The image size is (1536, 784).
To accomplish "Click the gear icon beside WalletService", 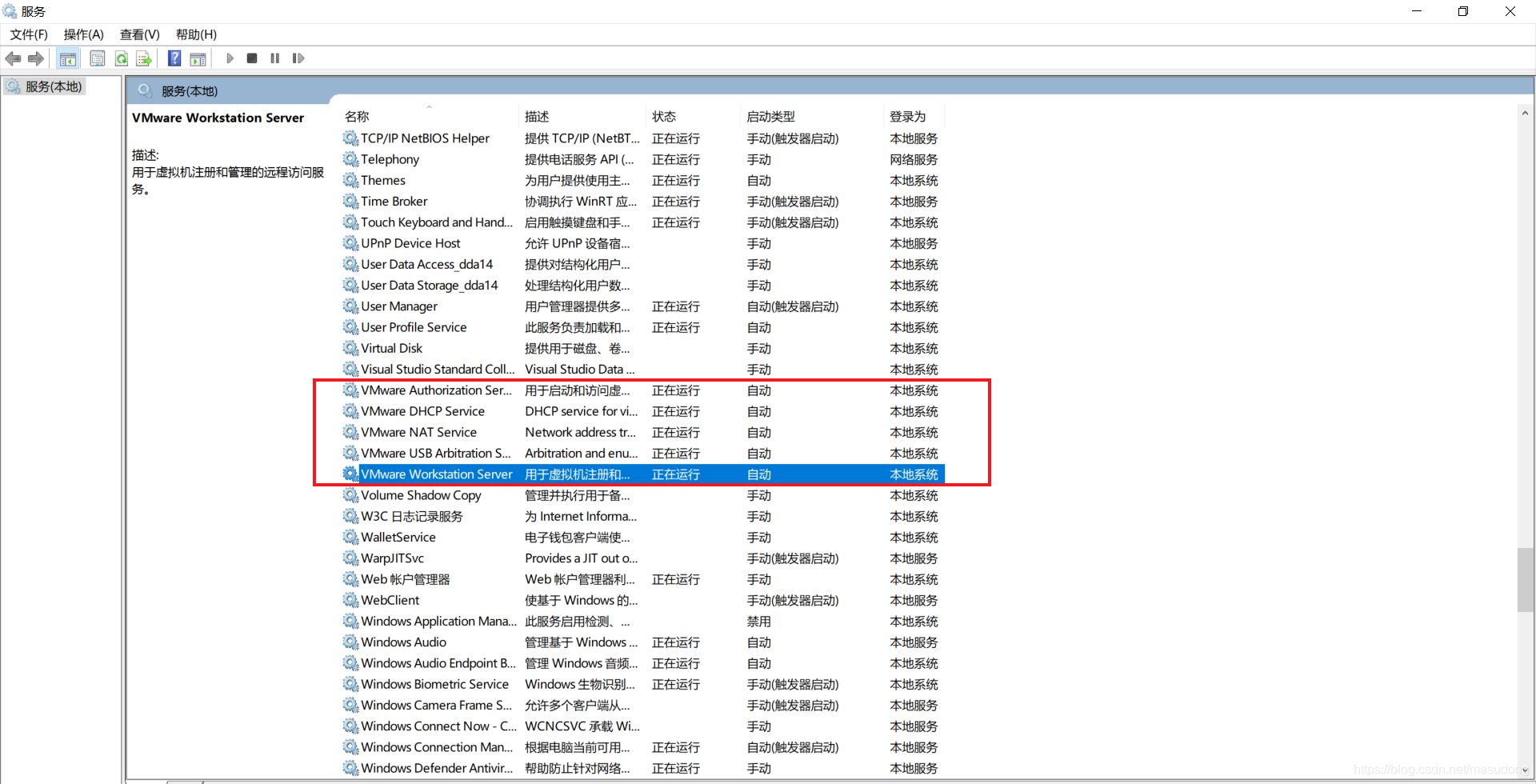I will (x=350, y=537).
